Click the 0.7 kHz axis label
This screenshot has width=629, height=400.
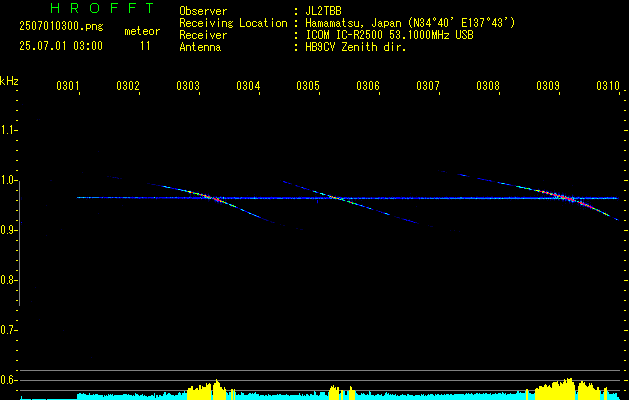pyautogui.click(x=7, y=330)
